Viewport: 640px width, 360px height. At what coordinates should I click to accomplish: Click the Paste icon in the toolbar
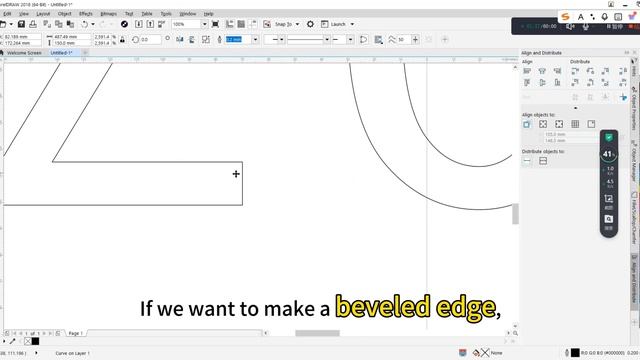coord(70,24)
